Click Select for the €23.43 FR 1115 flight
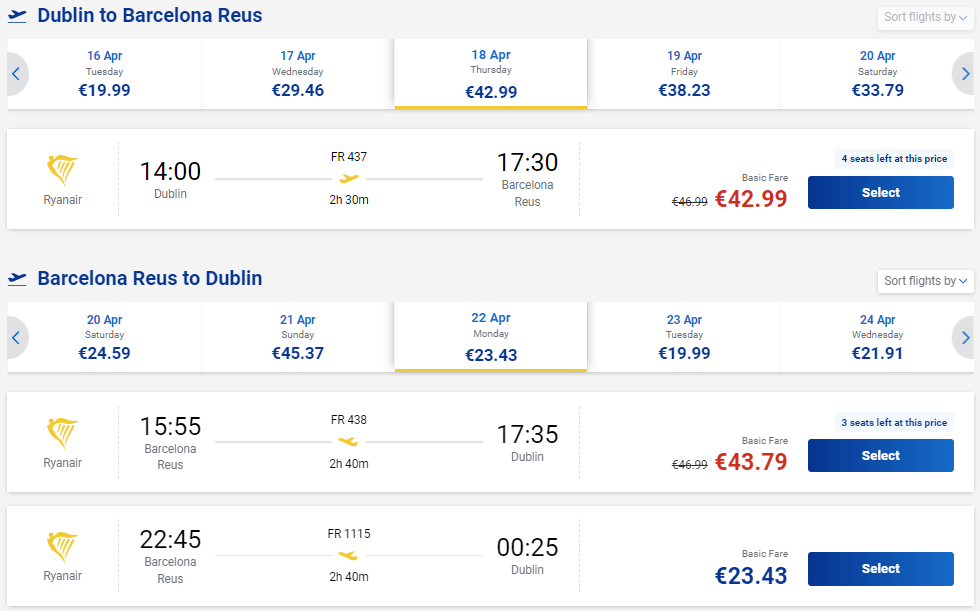This screenshot has height=611, width=980. tap(880, 568)
